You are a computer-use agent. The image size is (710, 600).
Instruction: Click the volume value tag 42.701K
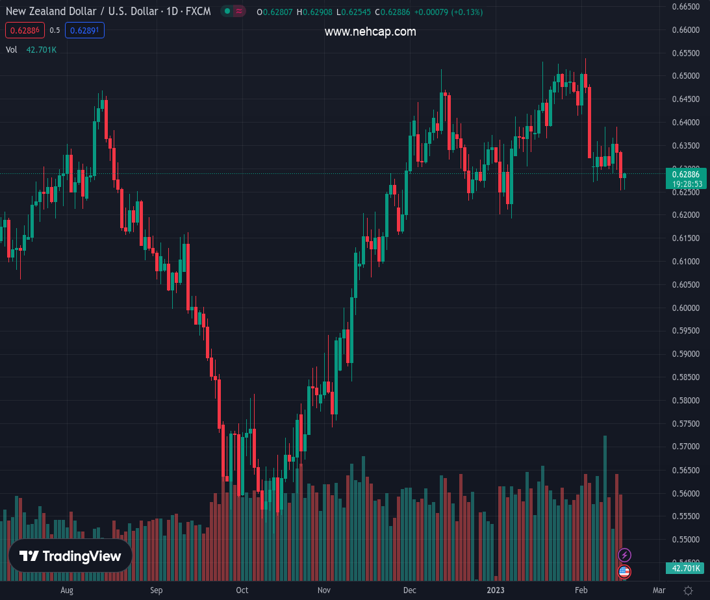click(685, 569)
